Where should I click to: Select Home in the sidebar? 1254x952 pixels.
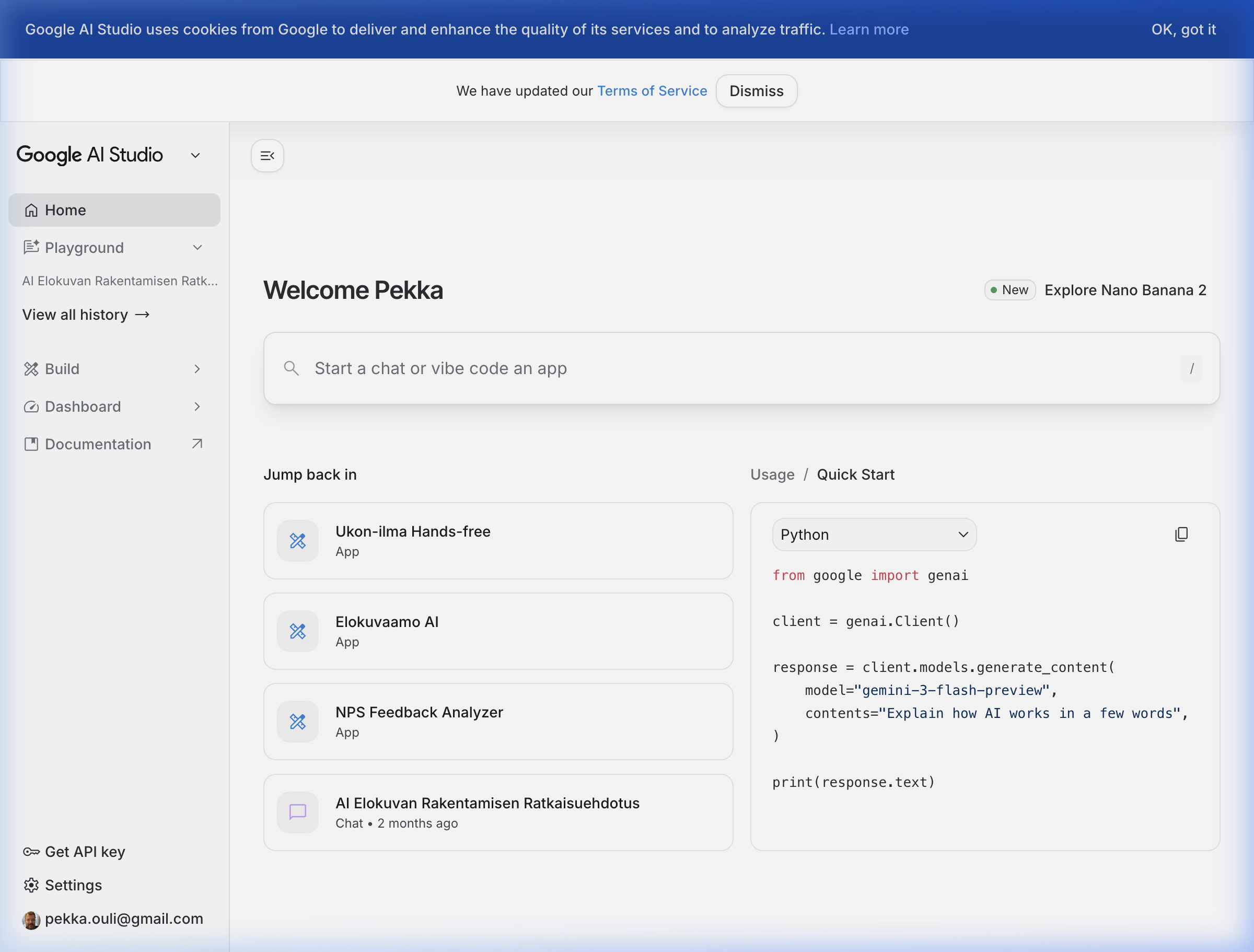click(64, 210)
